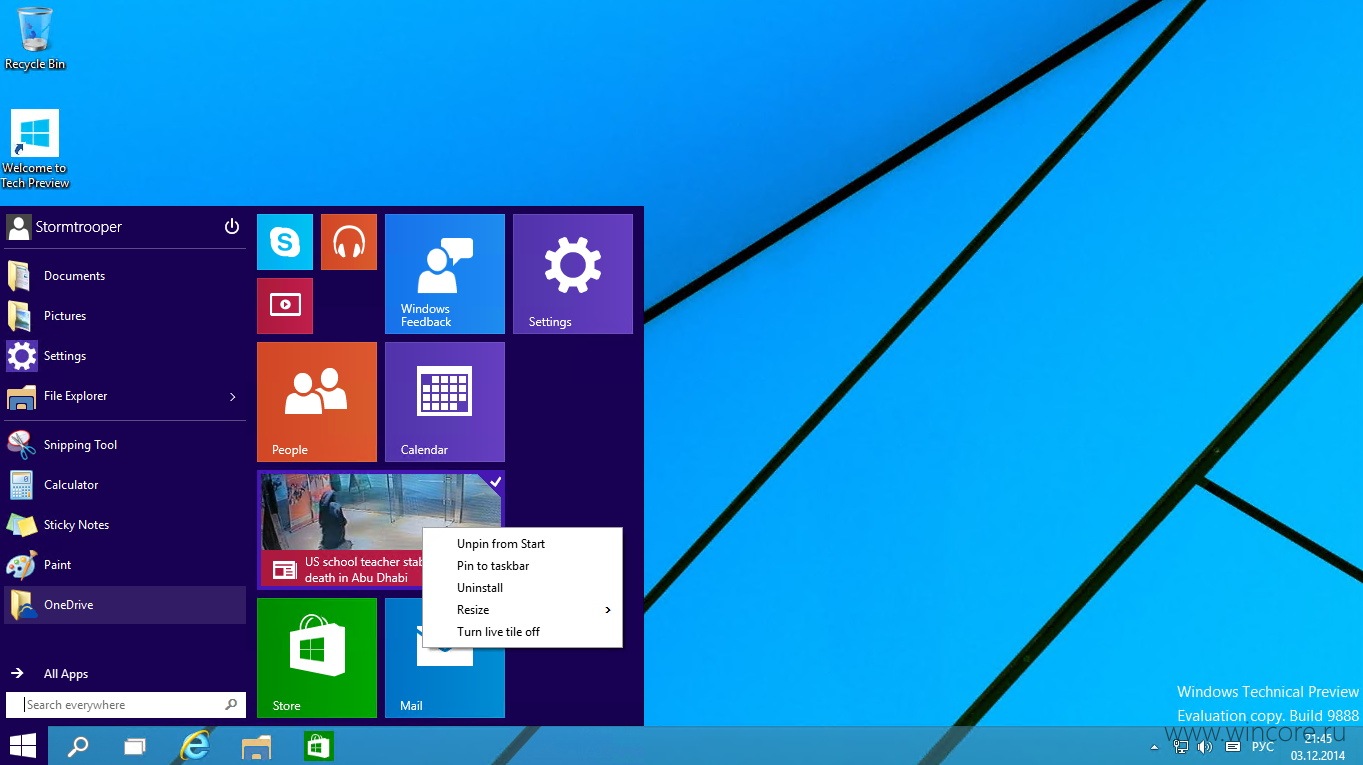Click the Stormtrooper user name
The width and height of the screenshot is (1363, 765).
pos(79,227)
